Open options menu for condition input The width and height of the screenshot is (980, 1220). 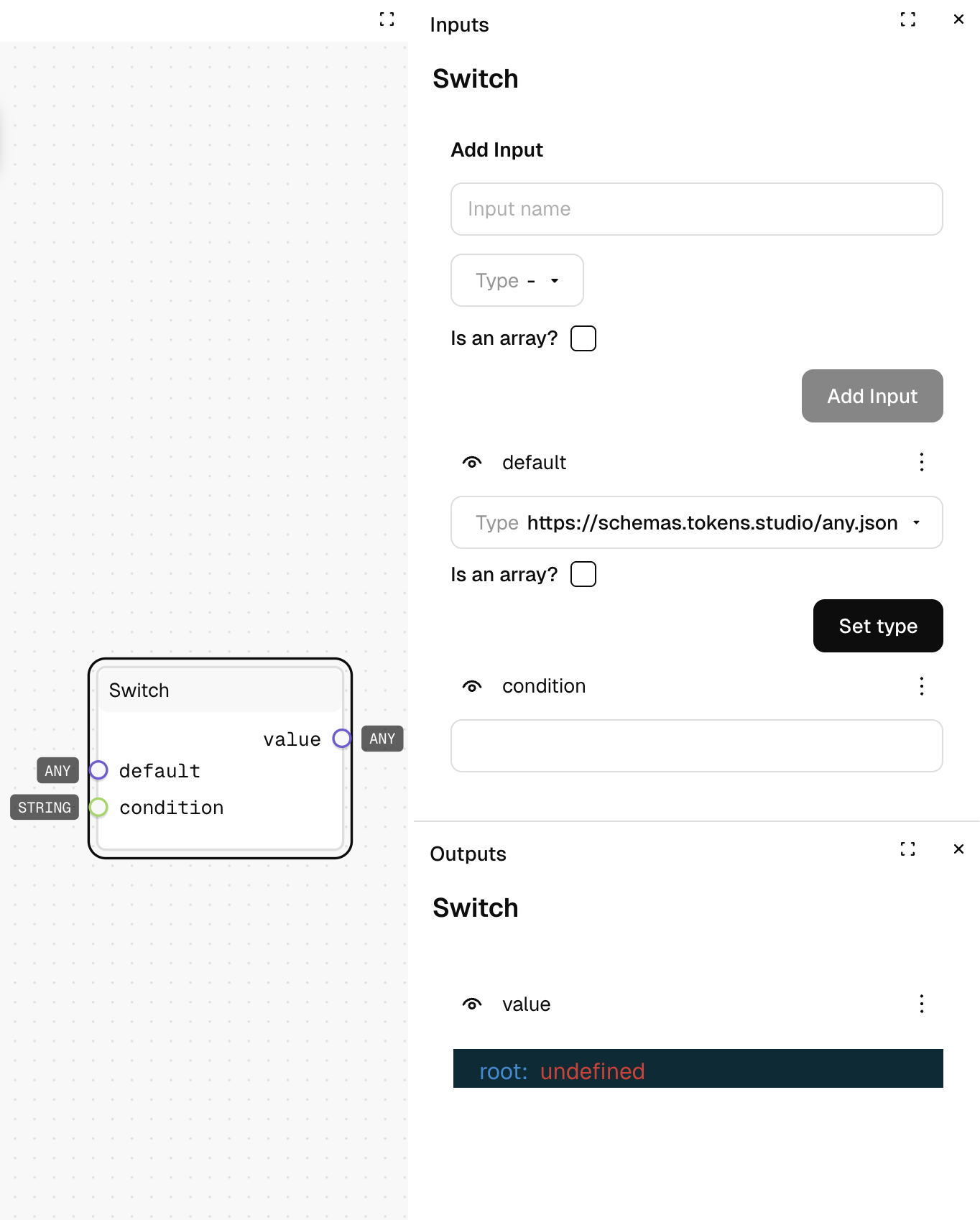[x=922, y=686]
